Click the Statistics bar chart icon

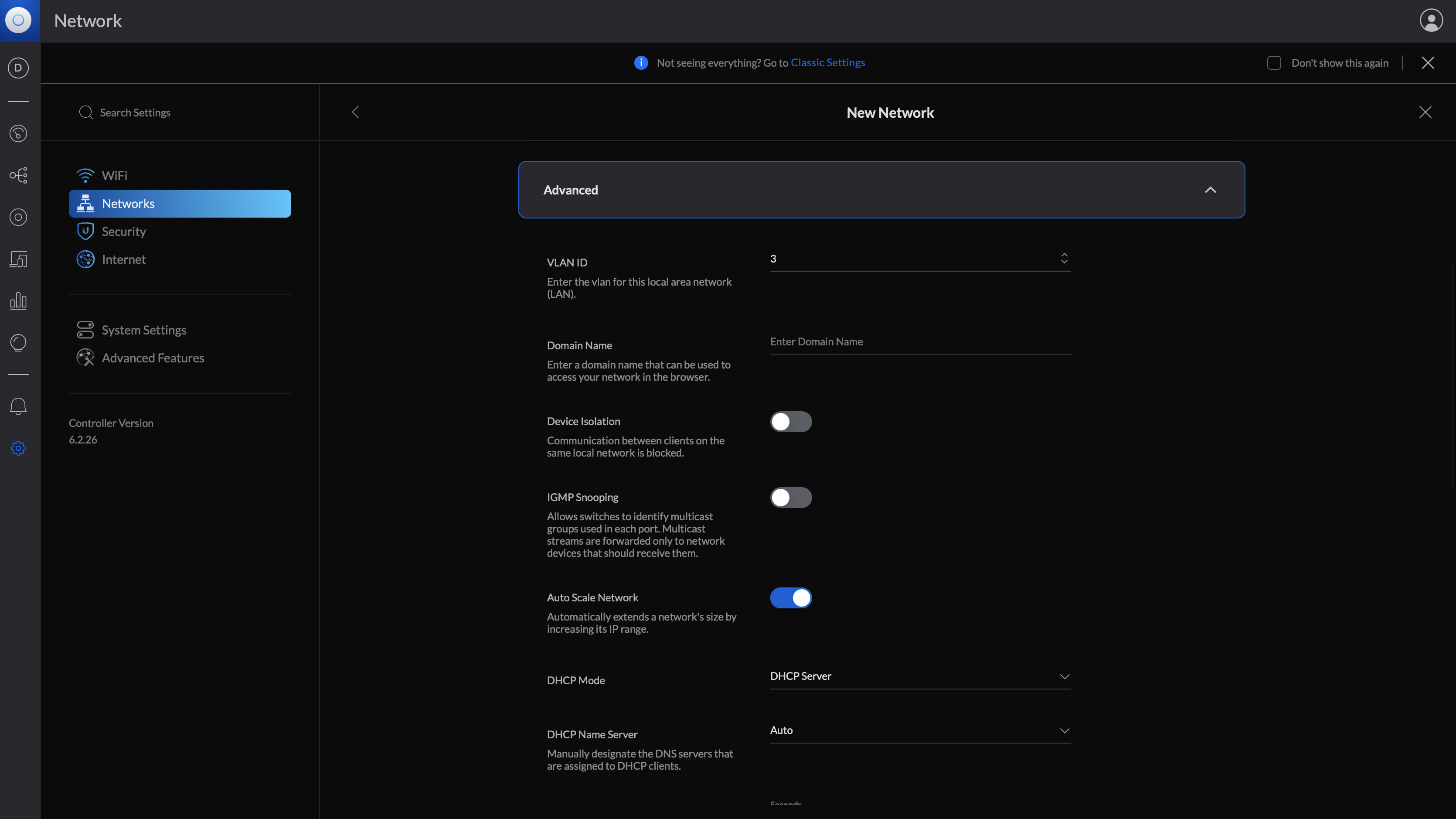[18, 301]
